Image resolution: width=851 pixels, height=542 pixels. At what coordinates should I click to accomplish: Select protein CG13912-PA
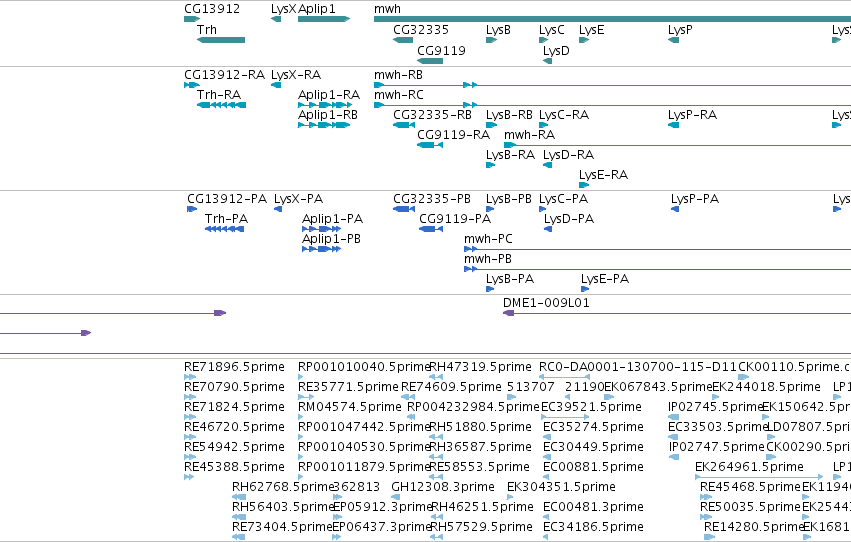point(227,199)
